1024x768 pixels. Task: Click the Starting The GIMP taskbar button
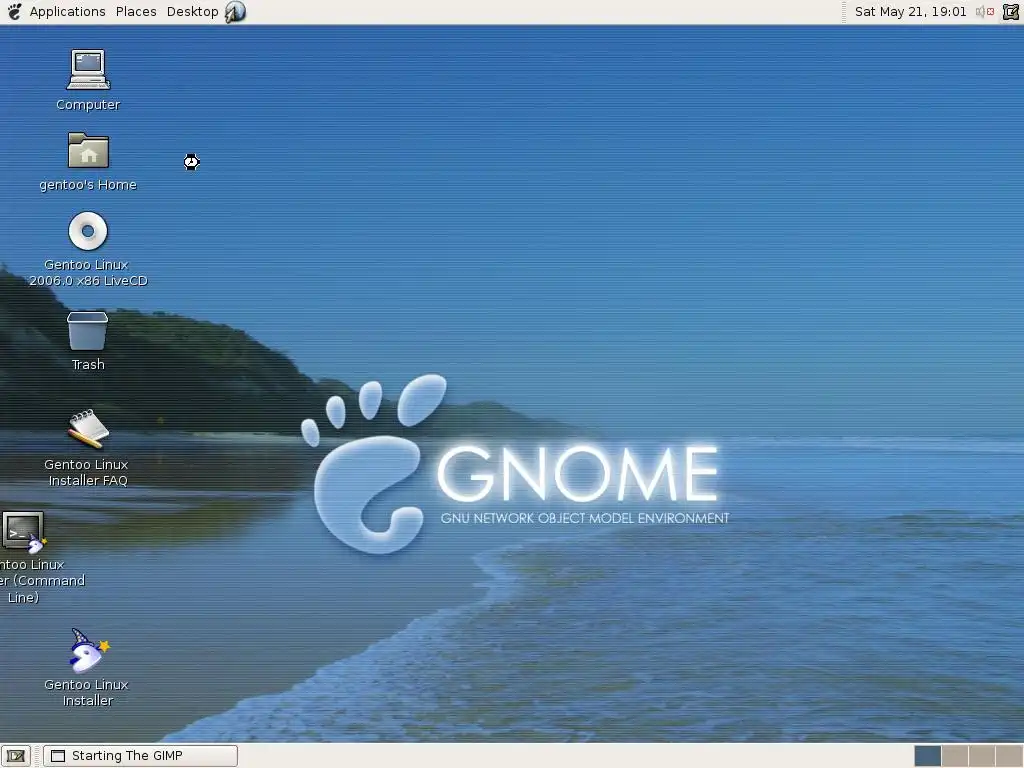coord(140,756)
